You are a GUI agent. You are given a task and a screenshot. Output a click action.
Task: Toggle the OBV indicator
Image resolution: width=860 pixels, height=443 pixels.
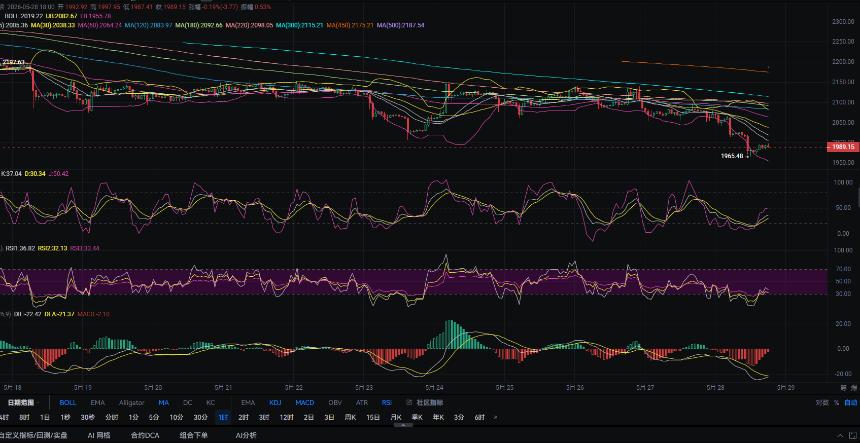point(335,402)
